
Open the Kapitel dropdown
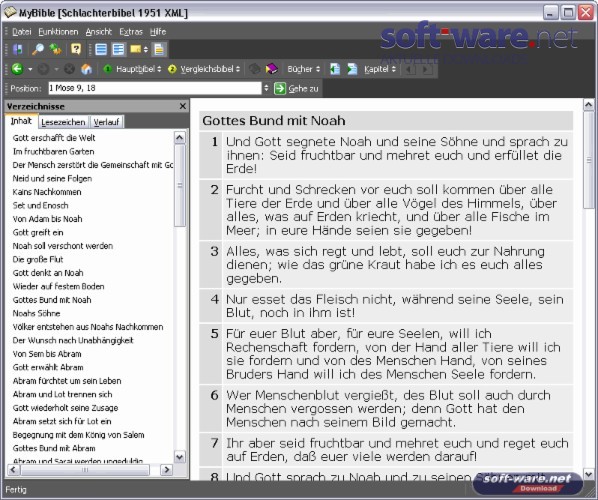[380, 69]
